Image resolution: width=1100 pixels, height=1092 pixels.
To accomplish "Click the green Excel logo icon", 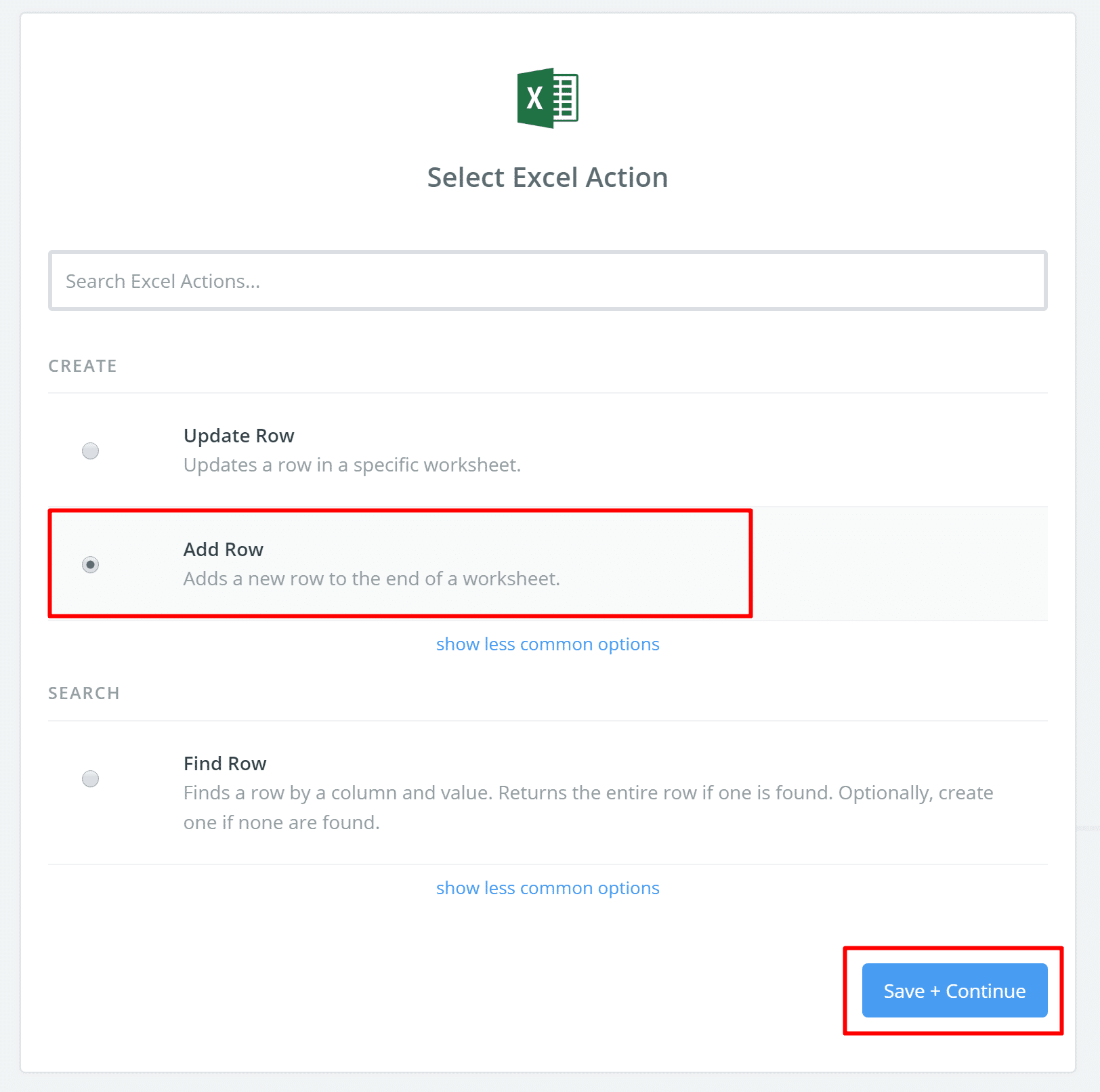I will 547,98.
